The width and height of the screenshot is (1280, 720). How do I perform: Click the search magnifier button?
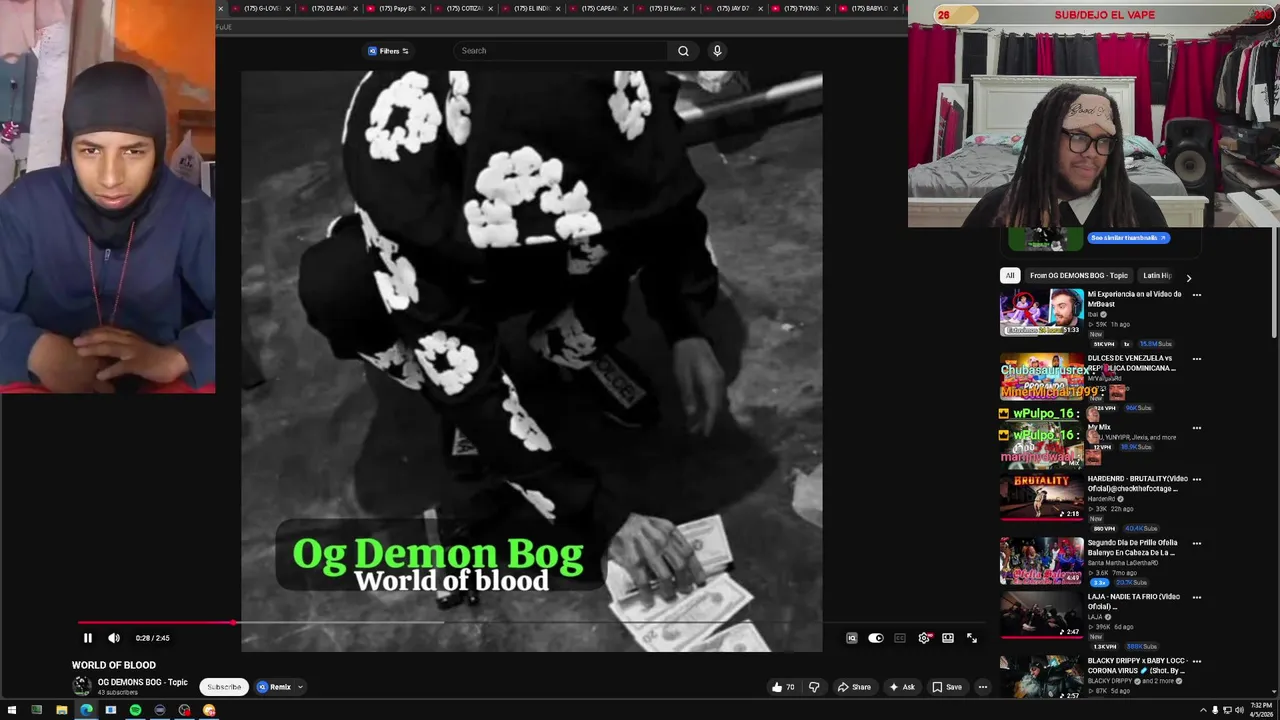(x=683, y=51)
